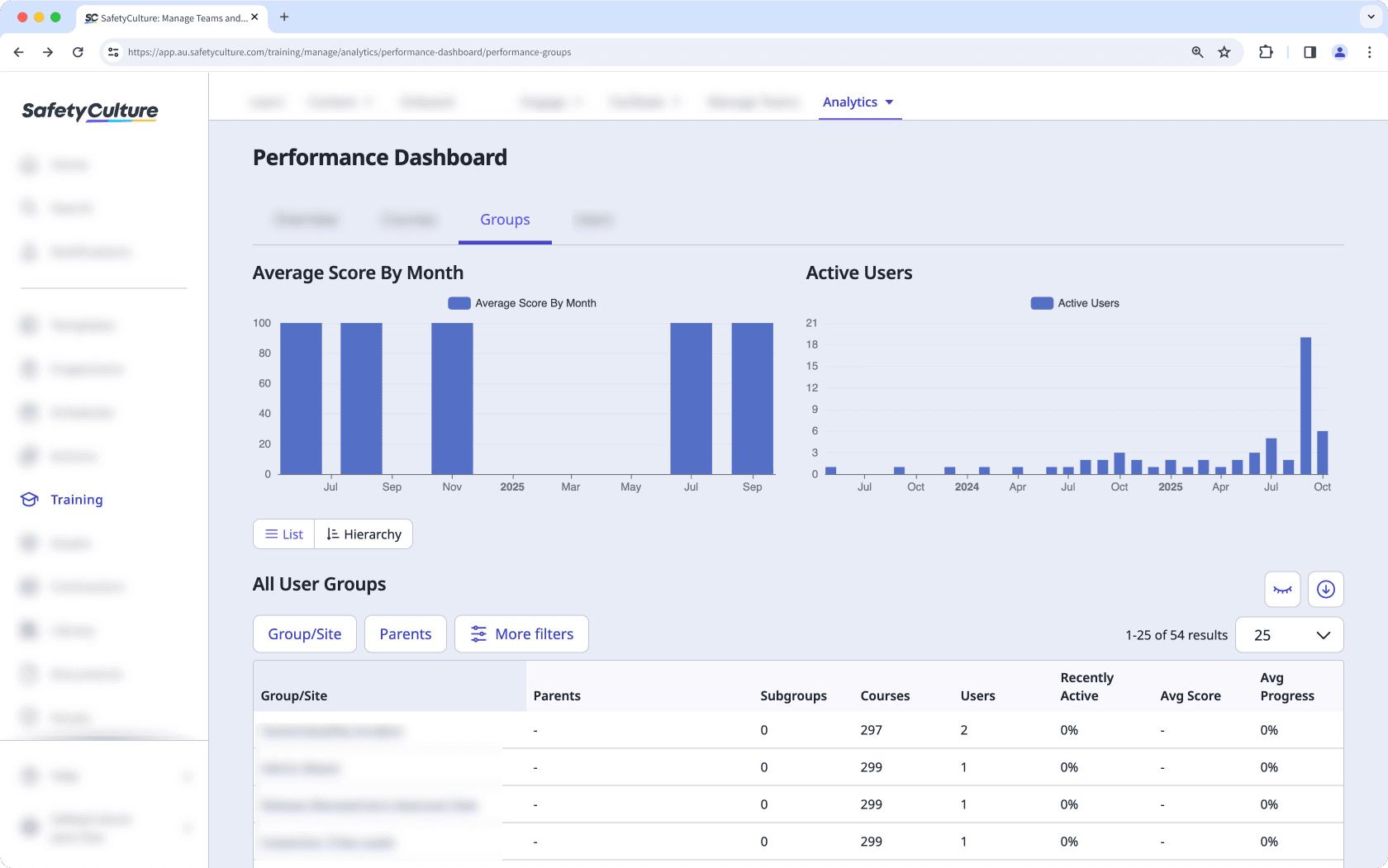
Task: Select the Groups tab
Action: 505,219
